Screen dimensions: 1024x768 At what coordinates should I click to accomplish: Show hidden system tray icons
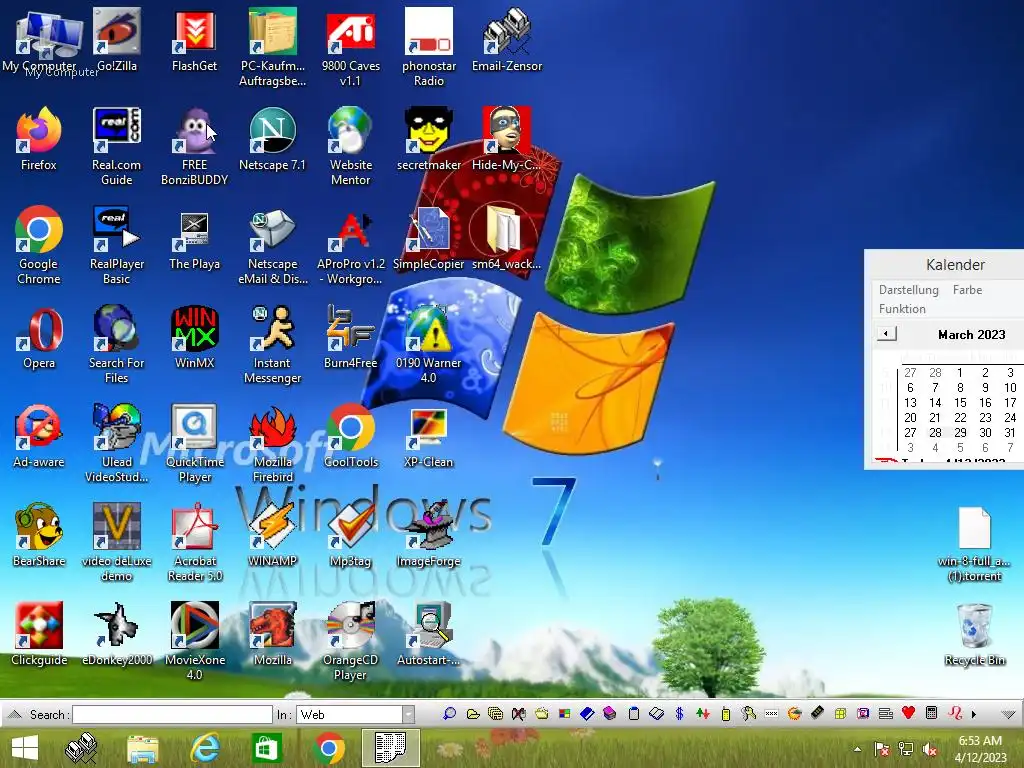(857, 749)
